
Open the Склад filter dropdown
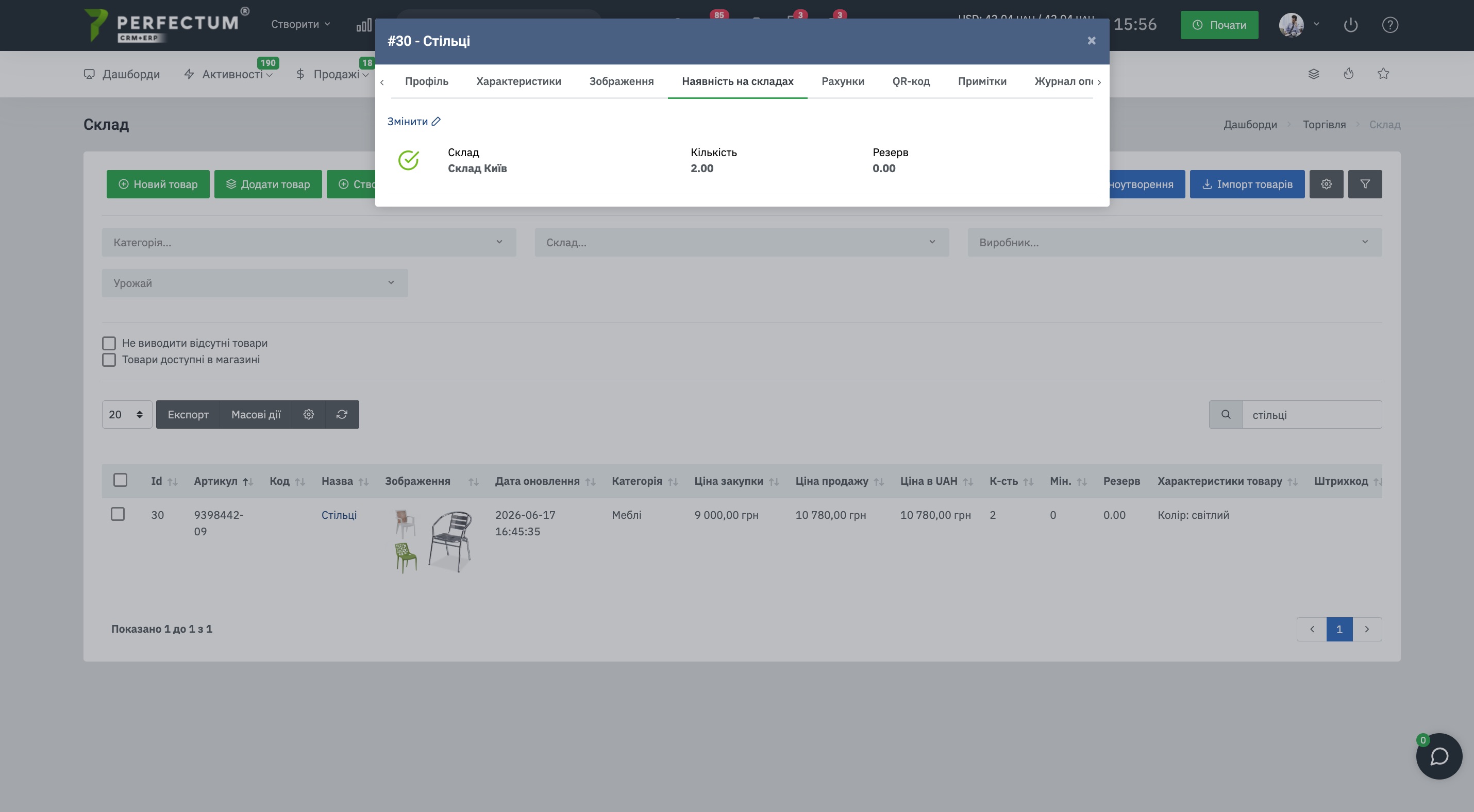742,243
